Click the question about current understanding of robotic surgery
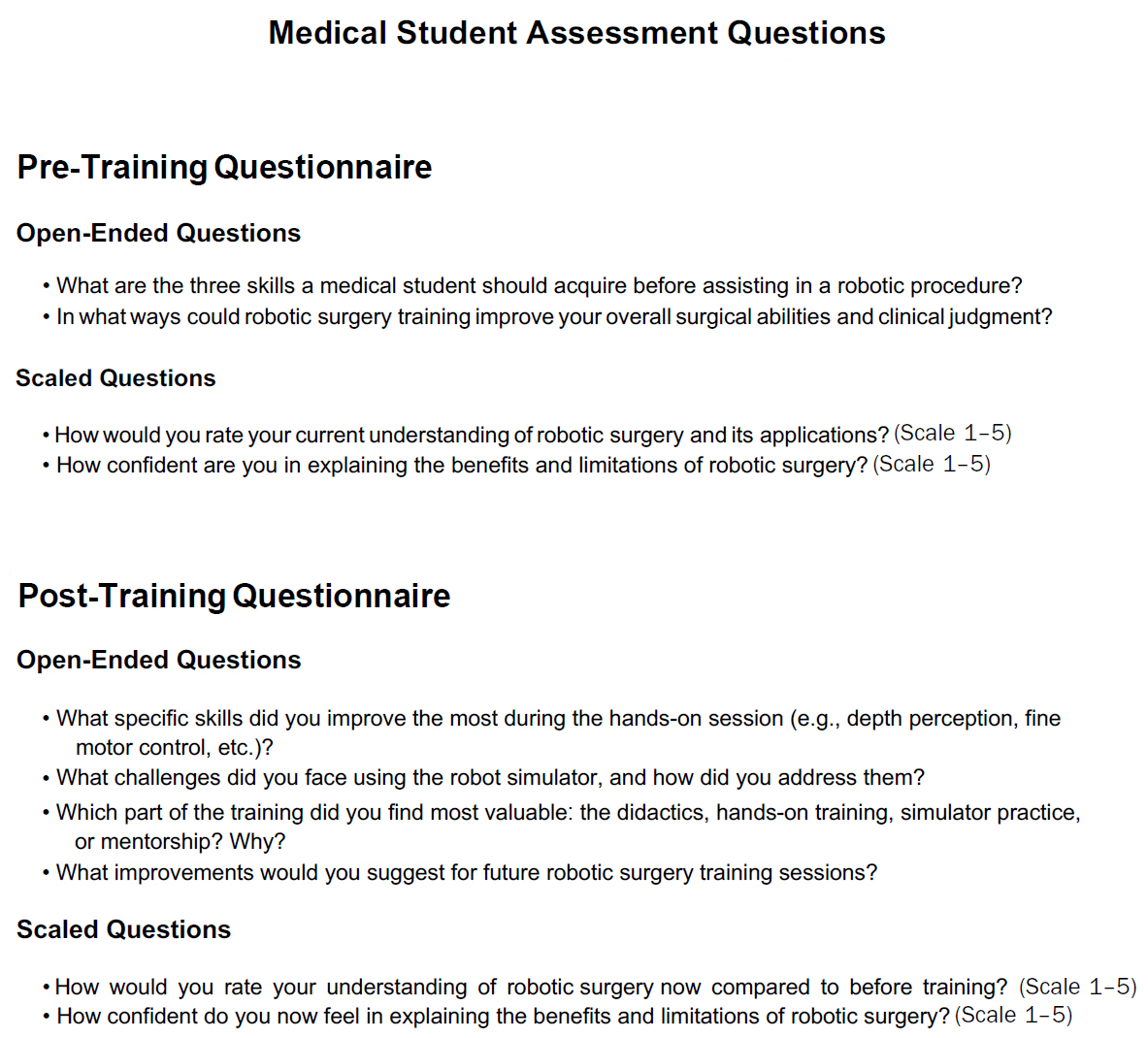1148x1038 pixels. (x=472, y=435)
